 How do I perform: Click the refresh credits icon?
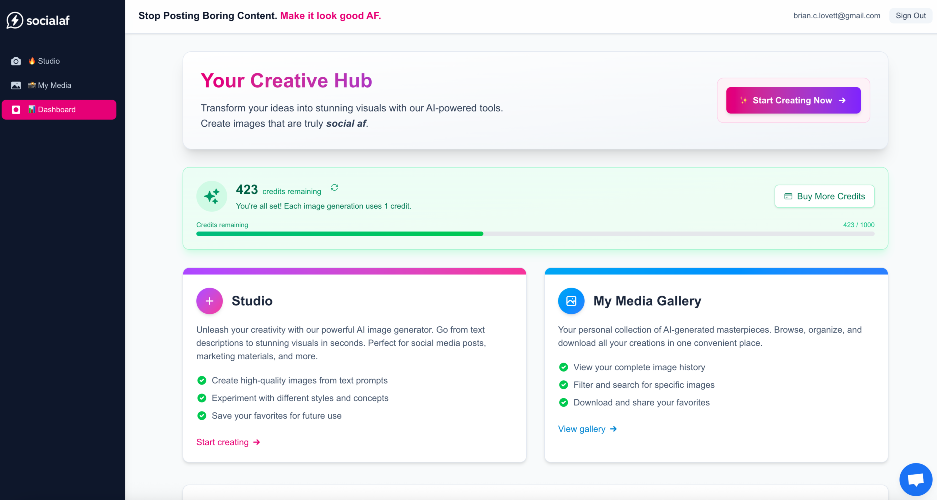click(334, 187)
